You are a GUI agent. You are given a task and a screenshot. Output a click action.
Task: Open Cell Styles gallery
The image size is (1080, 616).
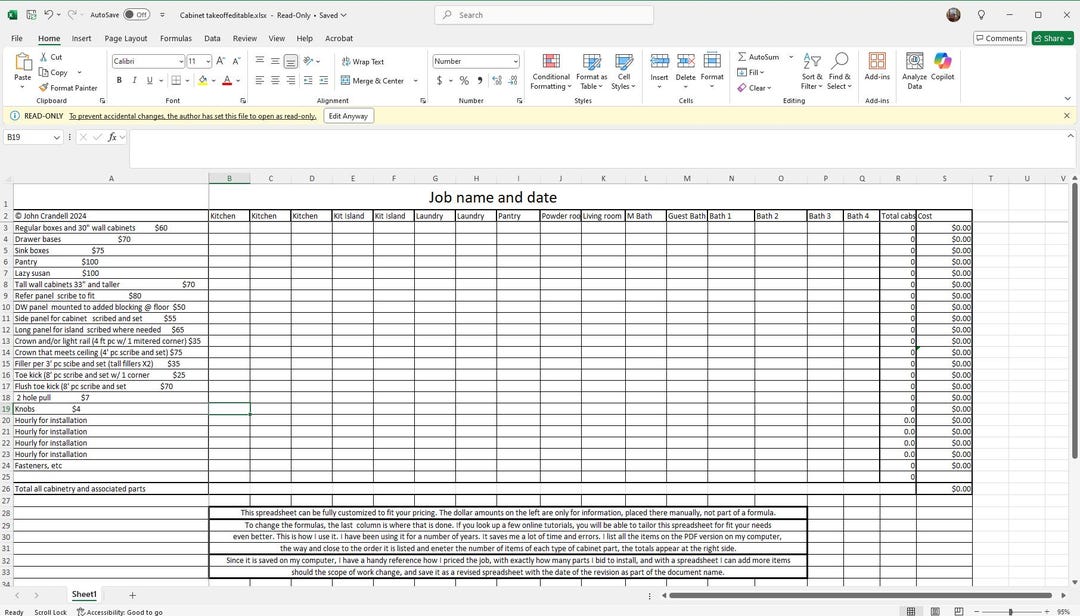pos(623,72)
